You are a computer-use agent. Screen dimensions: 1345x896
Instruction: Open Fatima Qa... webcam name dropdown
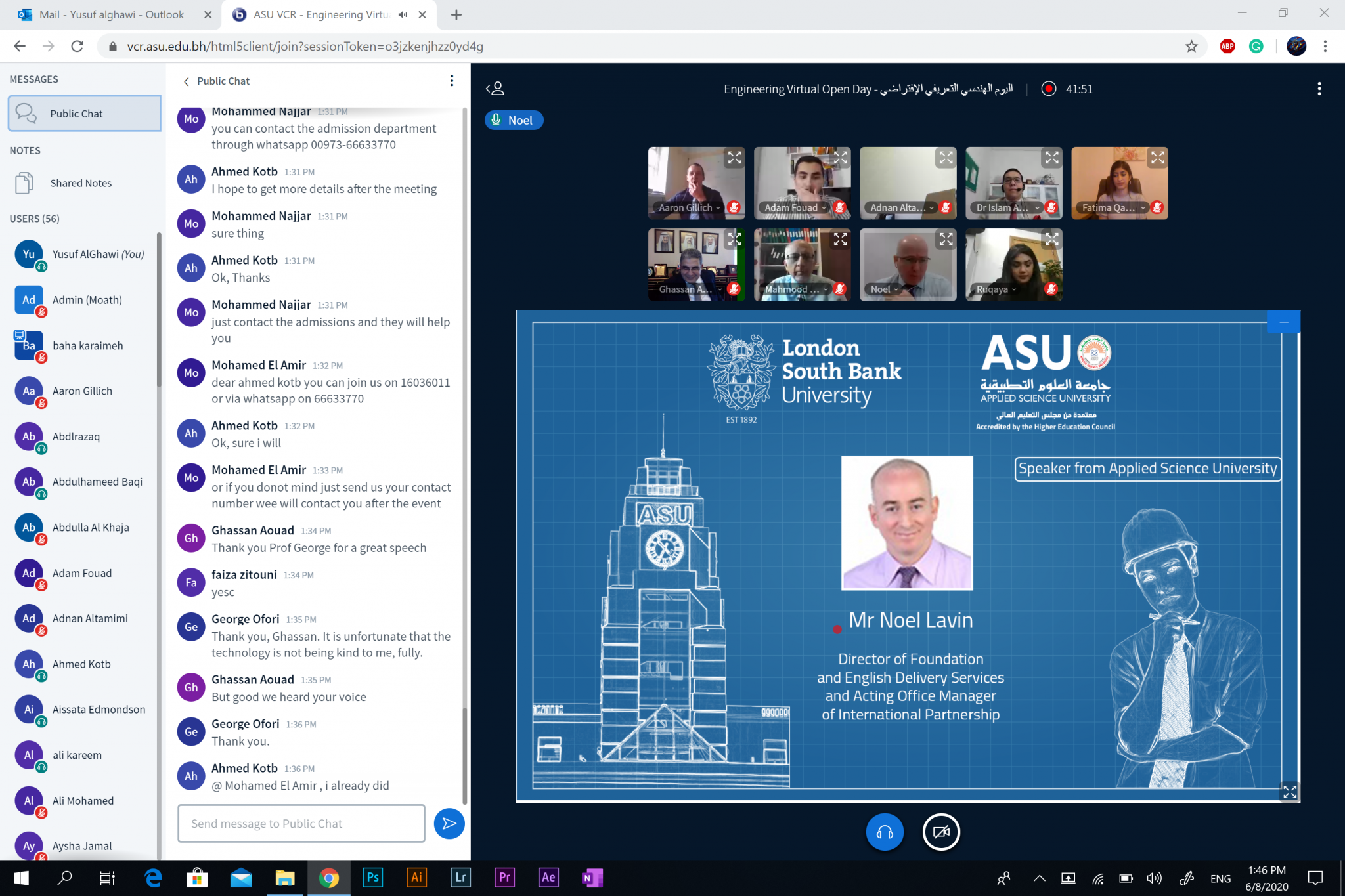(x=1114, y=207)
